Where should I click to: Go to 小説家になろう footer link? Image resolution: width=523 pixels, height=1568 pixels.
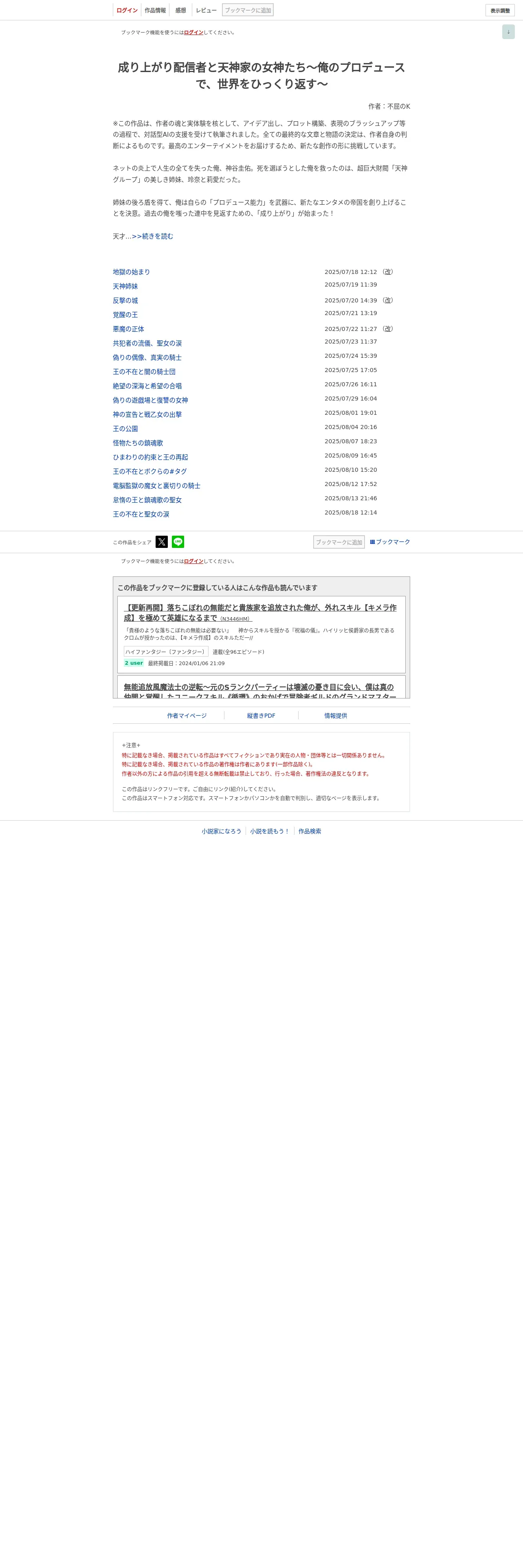222,832
